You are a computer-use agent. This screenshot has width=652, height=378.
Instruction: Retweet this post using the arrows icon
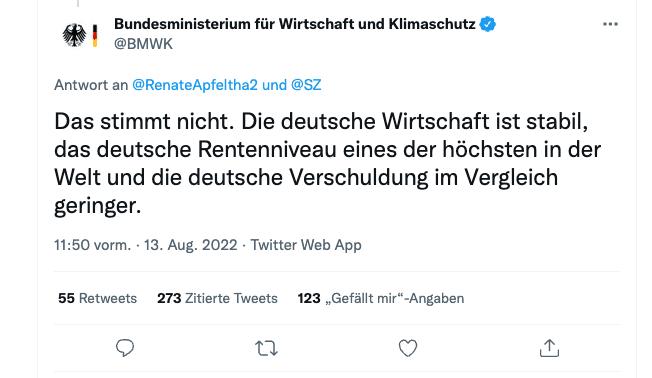coord(266,348)
